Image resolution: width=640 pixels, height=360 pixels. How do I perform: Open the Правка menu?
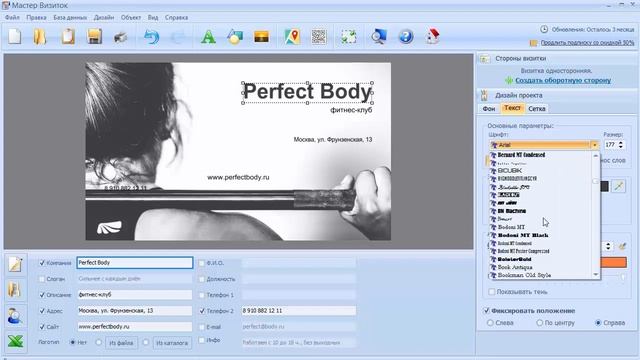[36, 18]
